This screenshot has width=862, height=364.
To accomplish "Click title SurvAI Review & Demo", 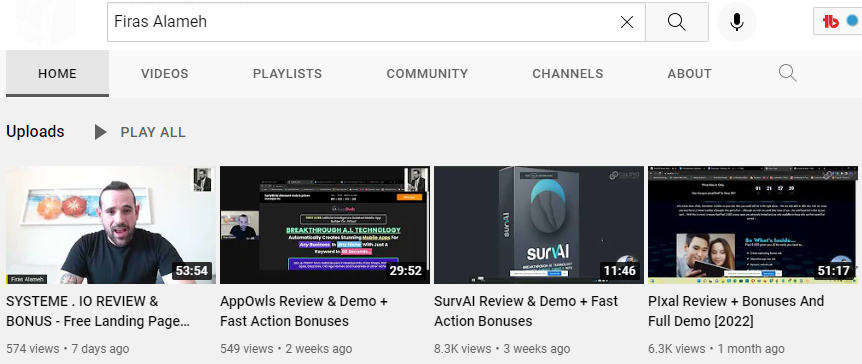I will point(526,311).
